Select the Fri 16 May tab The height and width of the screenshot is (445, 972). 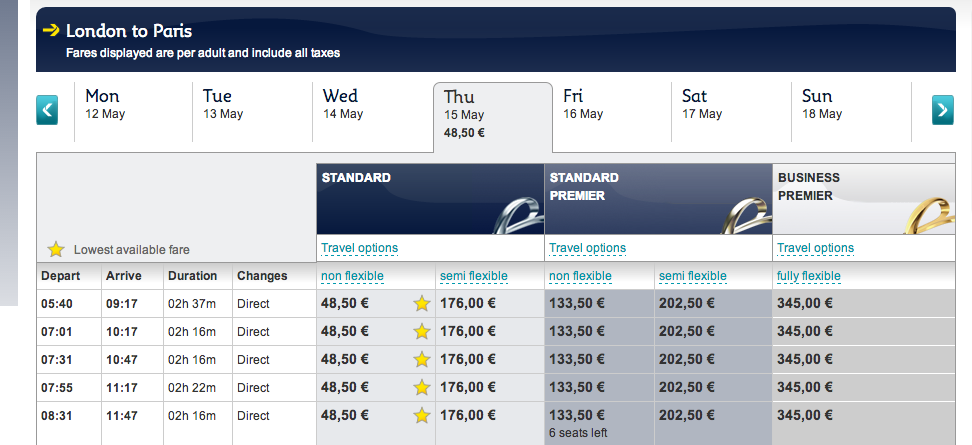point(612,112)
